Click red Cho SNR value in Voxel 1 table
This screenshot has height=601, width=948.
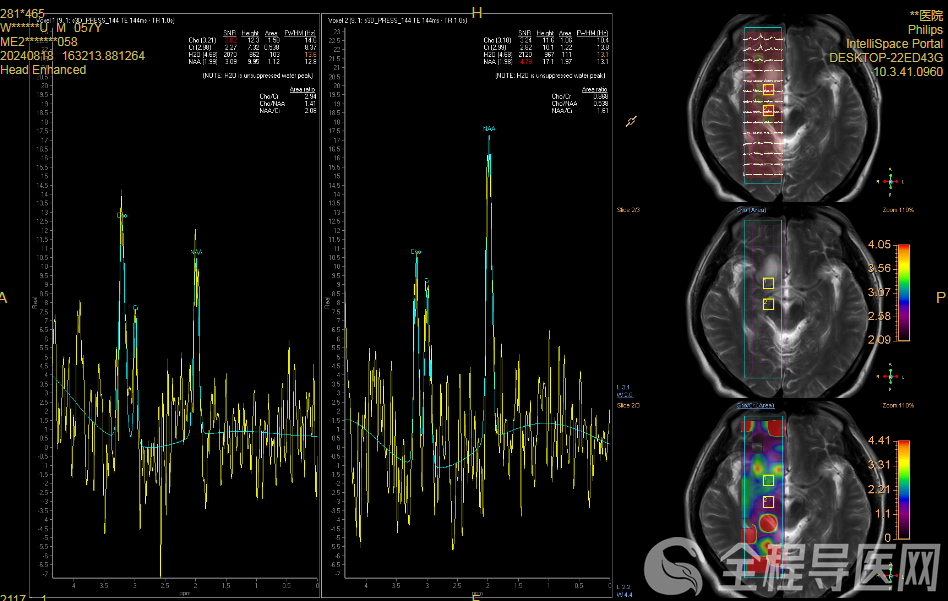click(x=230, y=41)
